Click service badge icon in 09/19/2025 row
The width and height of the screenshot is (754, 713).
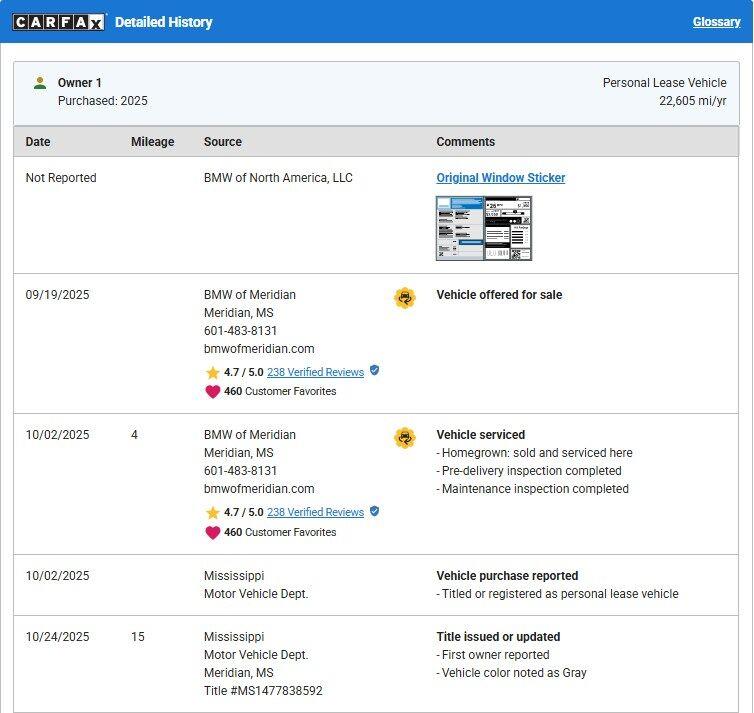tap(404, 298)
